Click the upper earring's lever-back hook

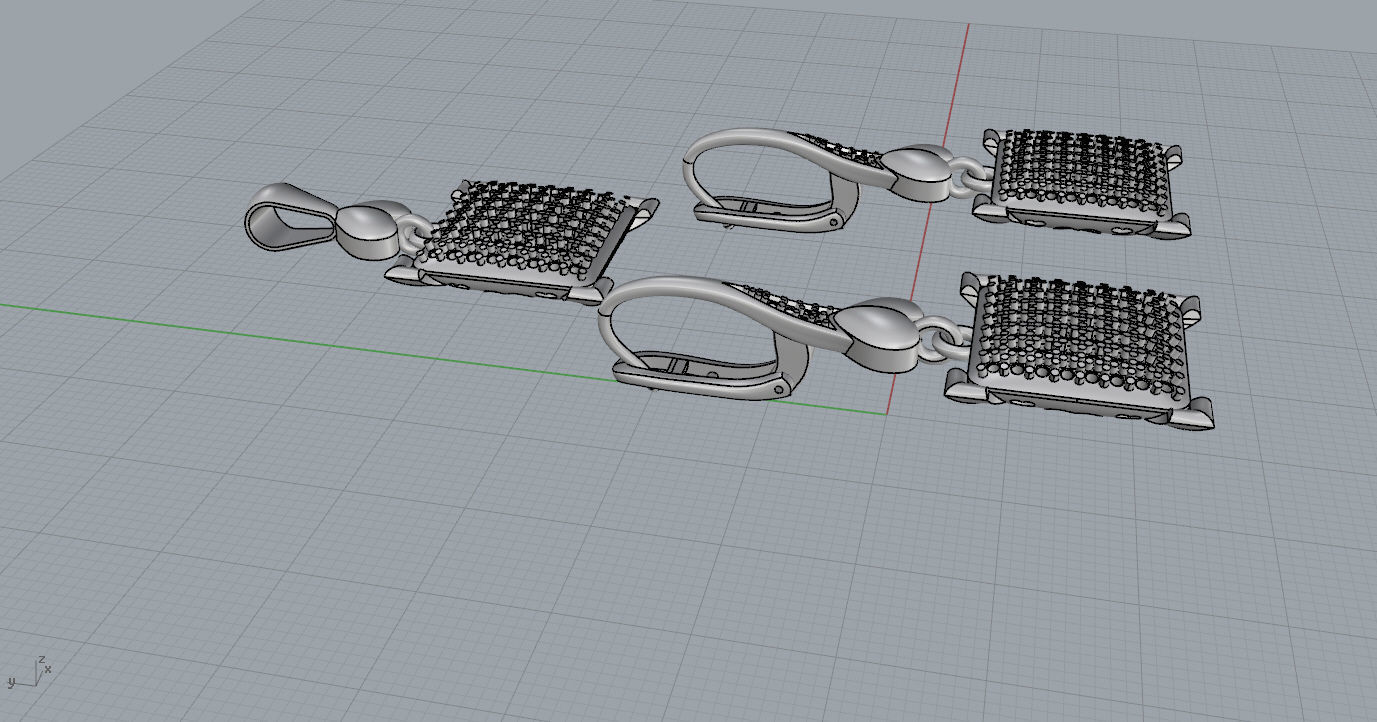[x=770, y=180]
